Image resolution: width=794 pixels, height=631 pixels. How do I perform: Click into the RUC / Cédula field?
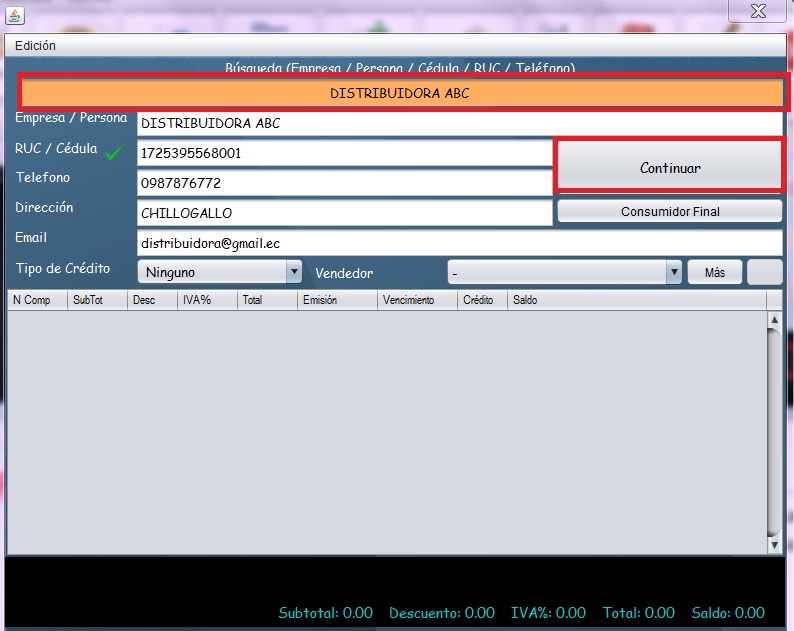point(344,154)
